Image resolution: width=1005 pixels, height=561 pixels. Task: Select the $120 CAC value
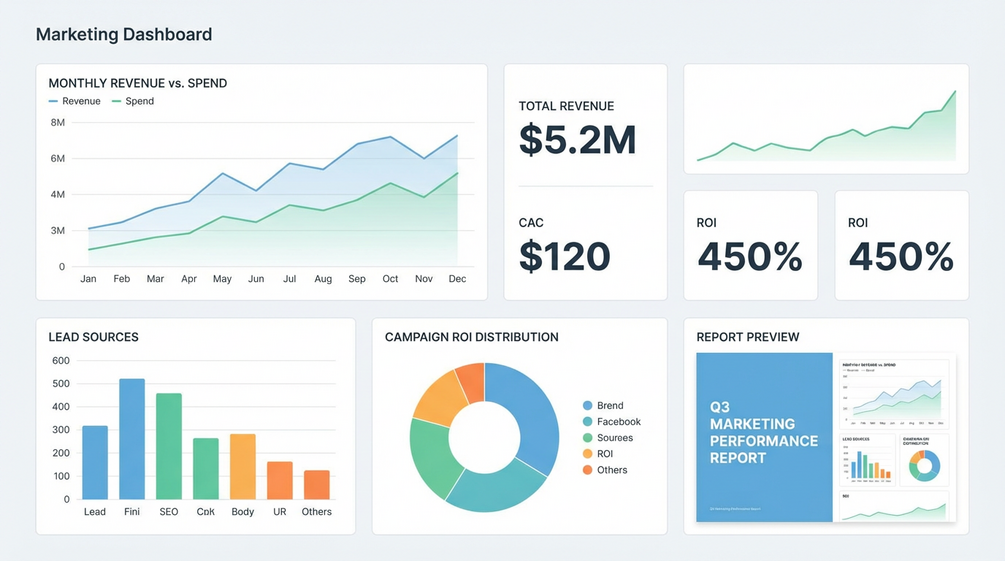click(x=565, y=256)
